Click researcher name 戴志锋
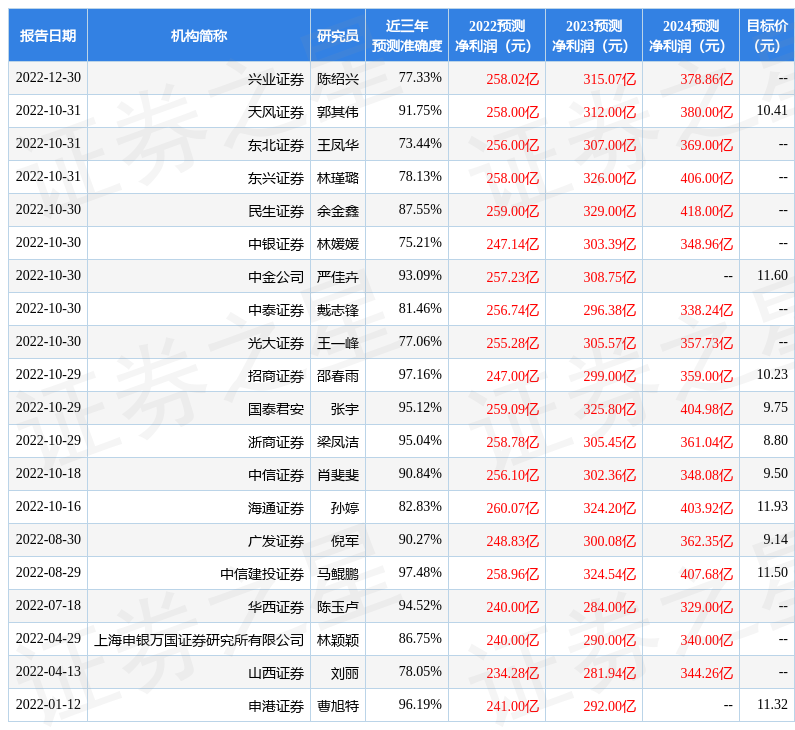 point(338,310)
